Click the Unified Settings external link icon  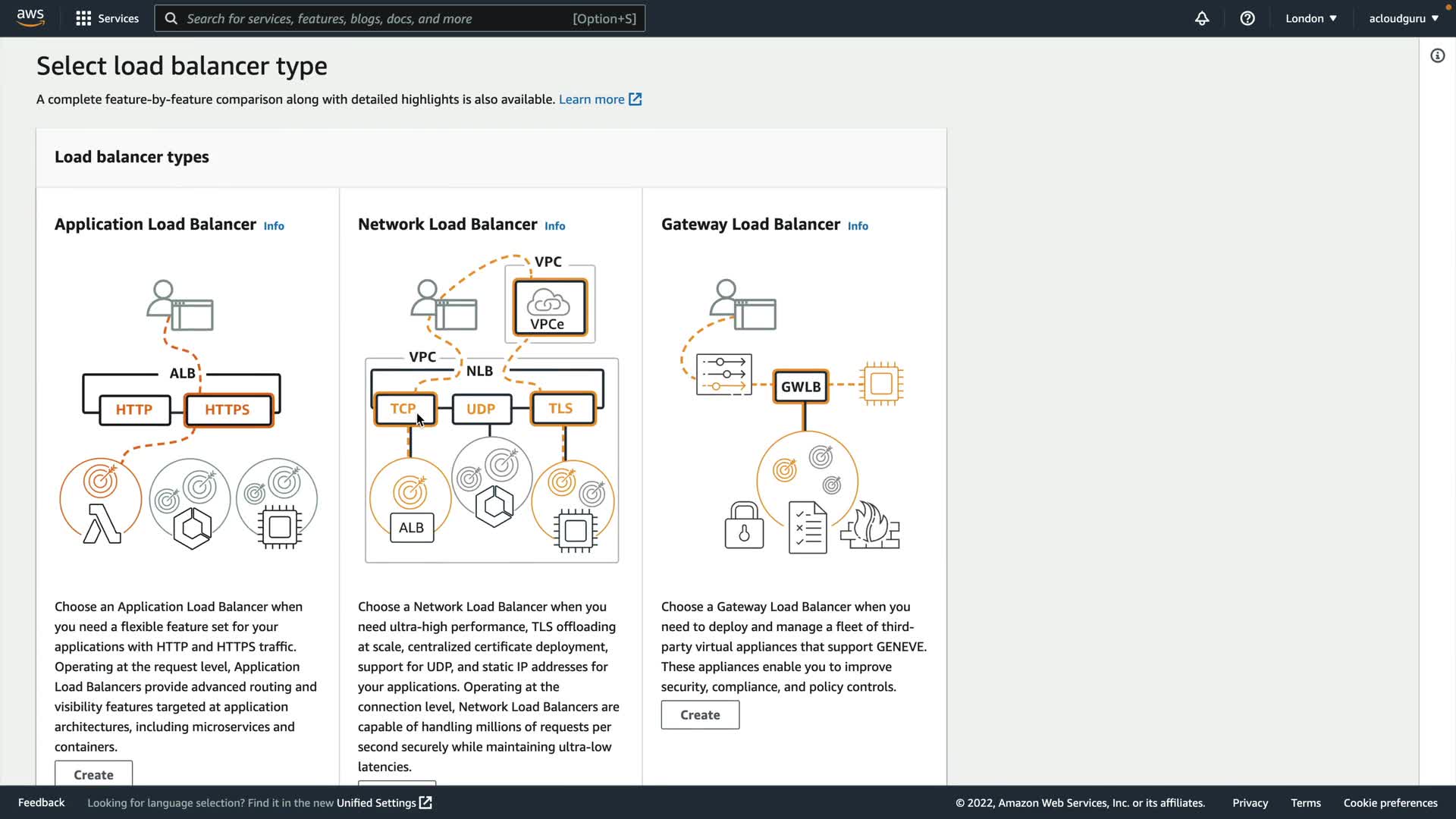pos(425,802)
